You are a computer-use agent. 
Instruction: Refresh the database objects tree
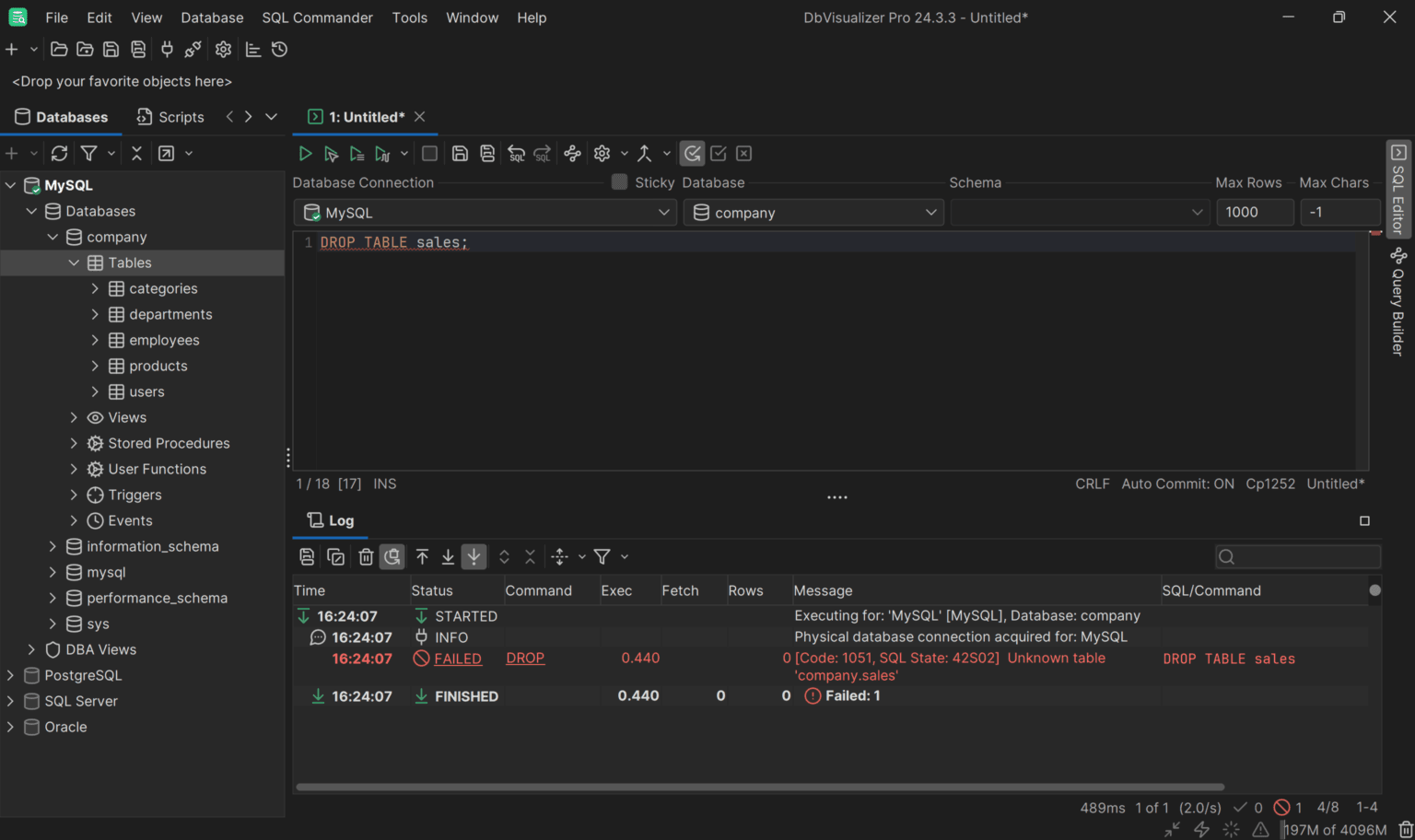(x=60, y=154)
